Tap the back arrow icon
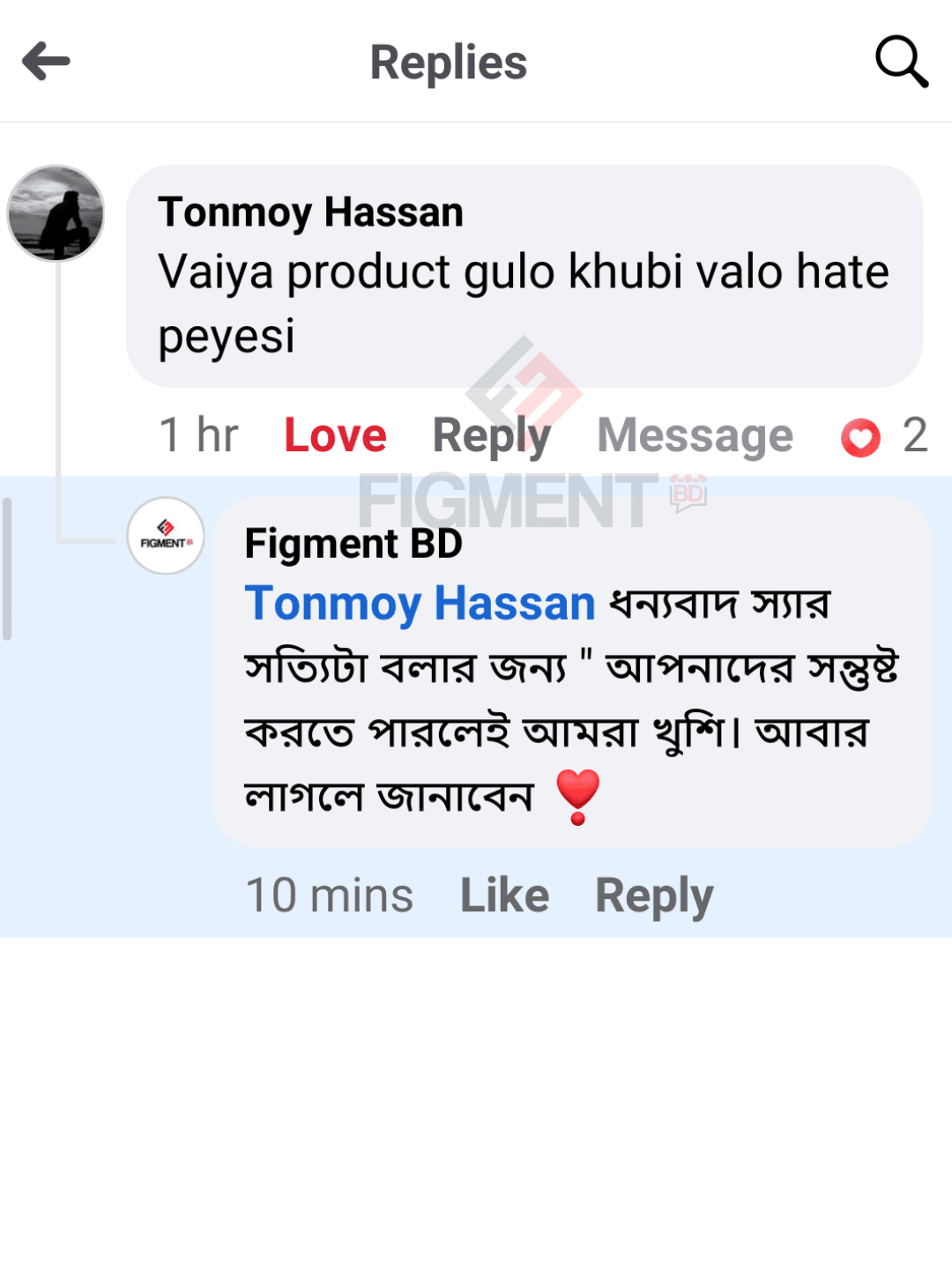952x1278 pixels. point(46,62)
